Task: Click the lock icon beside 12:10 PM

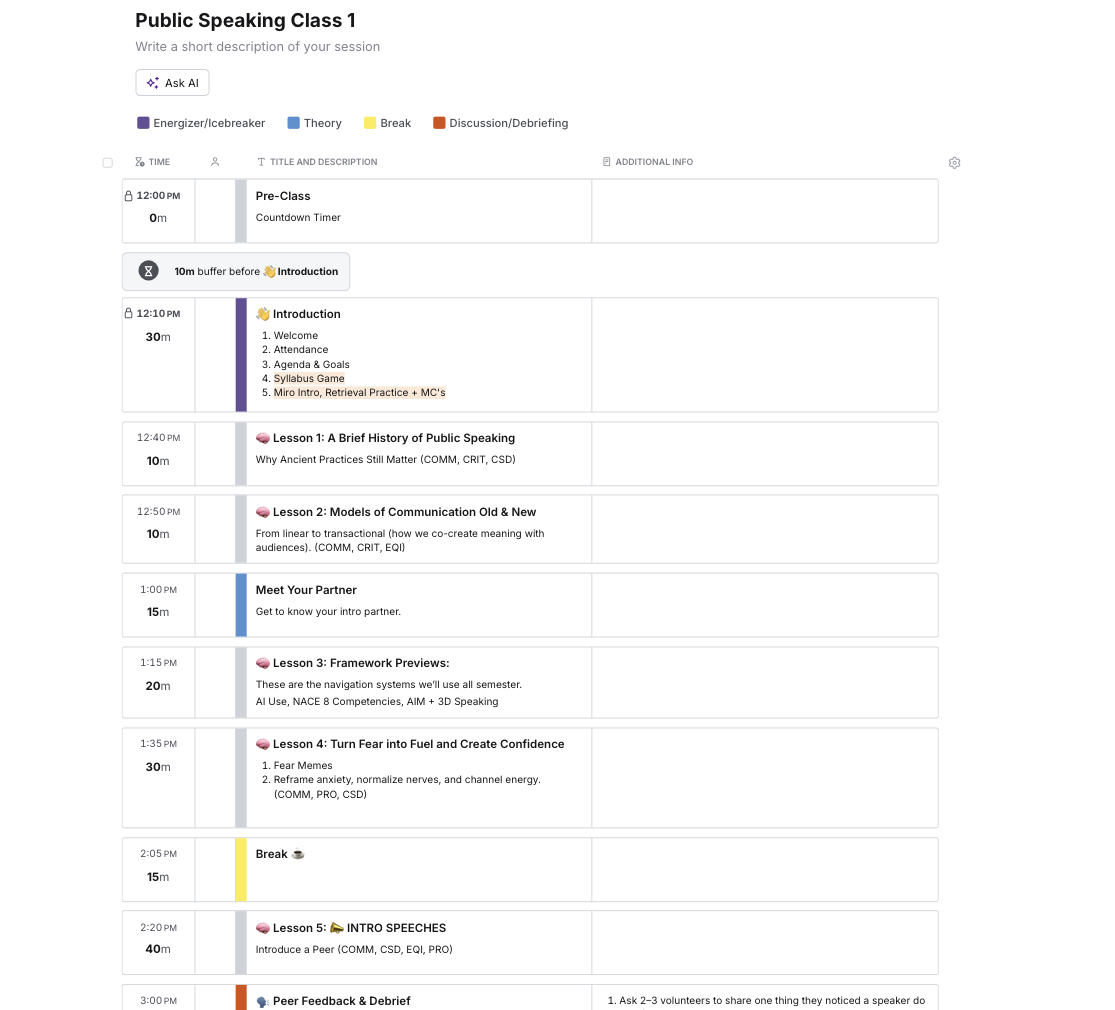Action: [x=129, y=314]
